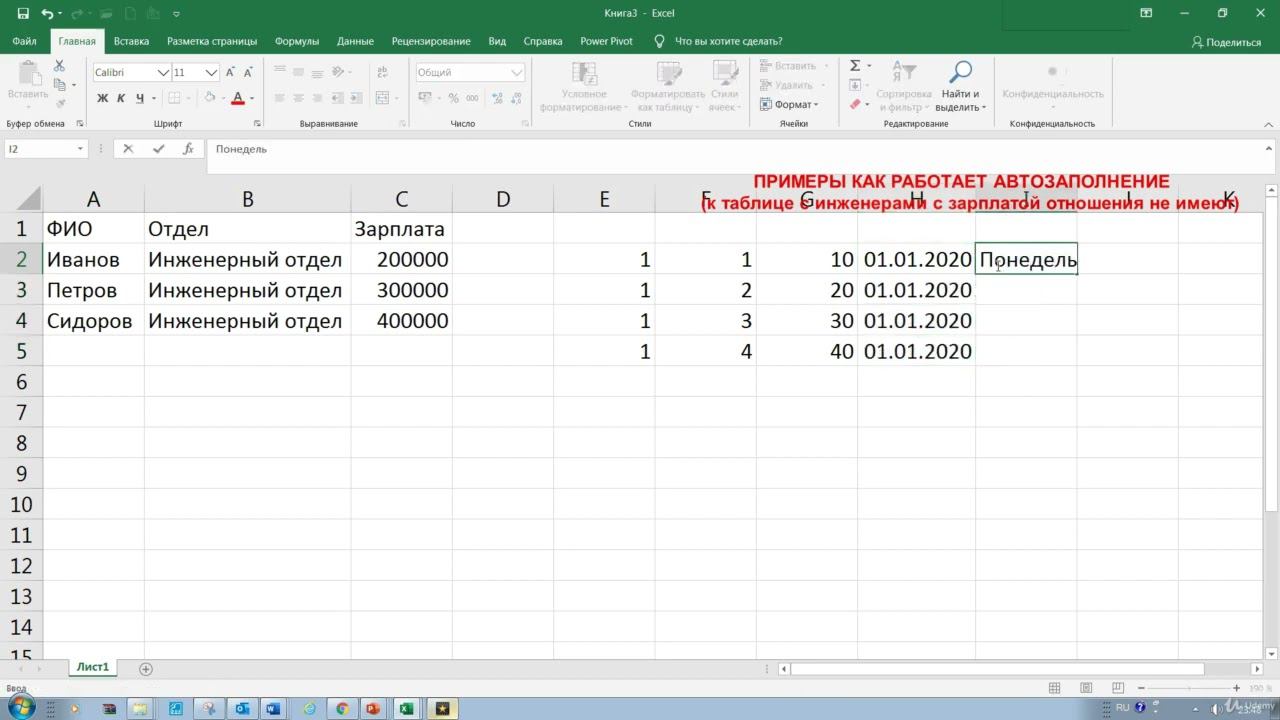Image resolution: width=1280 pixels, height=720 pixels.
Task: Toggle italic К formatting
Action: pos(121,98)
